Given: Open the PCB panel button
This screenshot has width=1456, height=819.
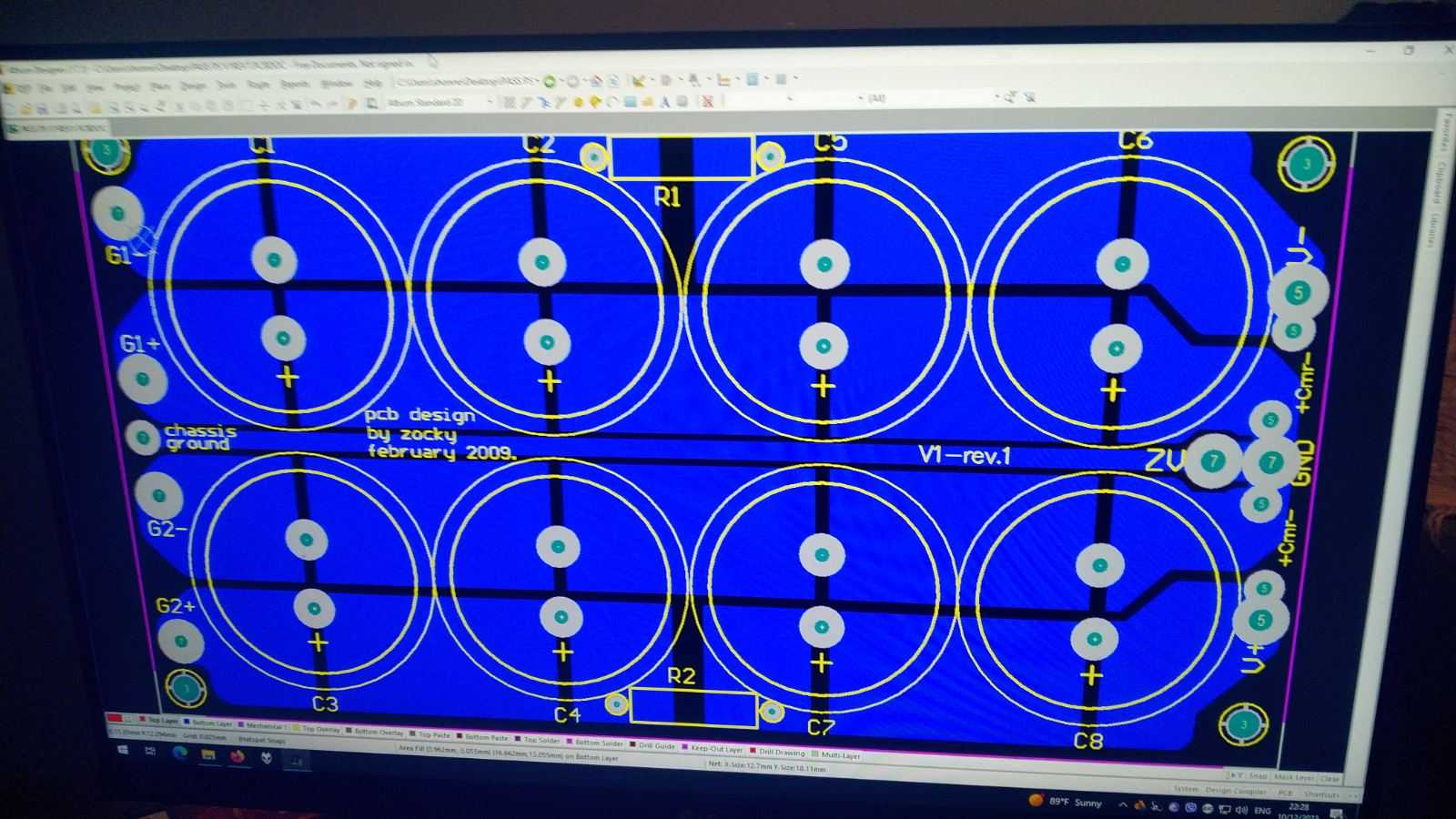Looking at the screenshot, I should [x=1285, y=793].
